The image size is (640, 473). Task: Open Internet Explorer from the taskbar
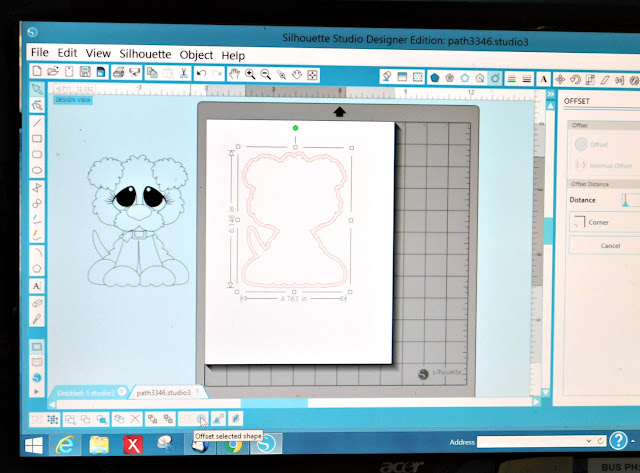pos(65,445)
